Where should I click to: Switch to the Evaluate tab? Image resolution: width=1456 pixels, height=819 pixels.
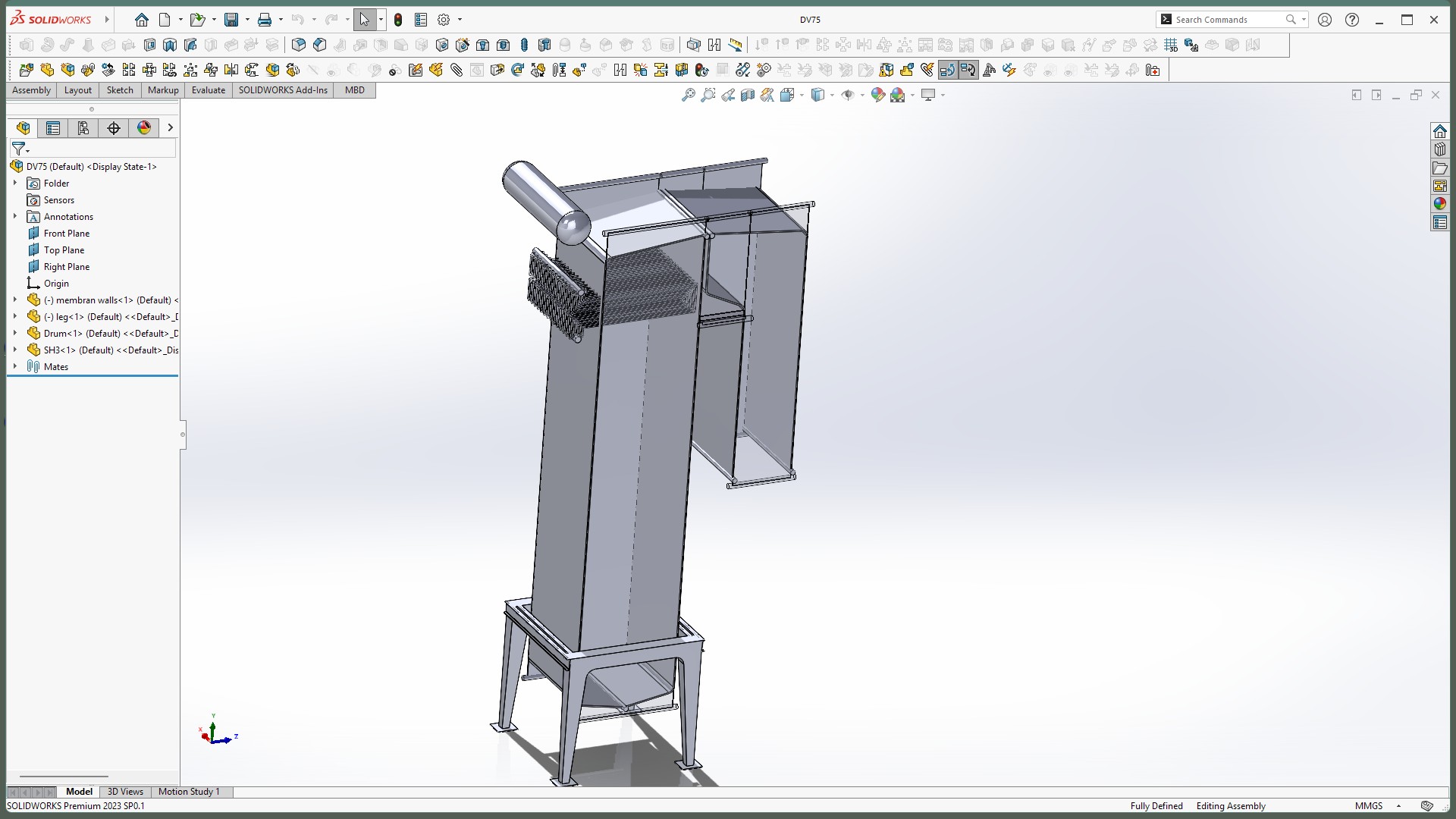(208, 89)
